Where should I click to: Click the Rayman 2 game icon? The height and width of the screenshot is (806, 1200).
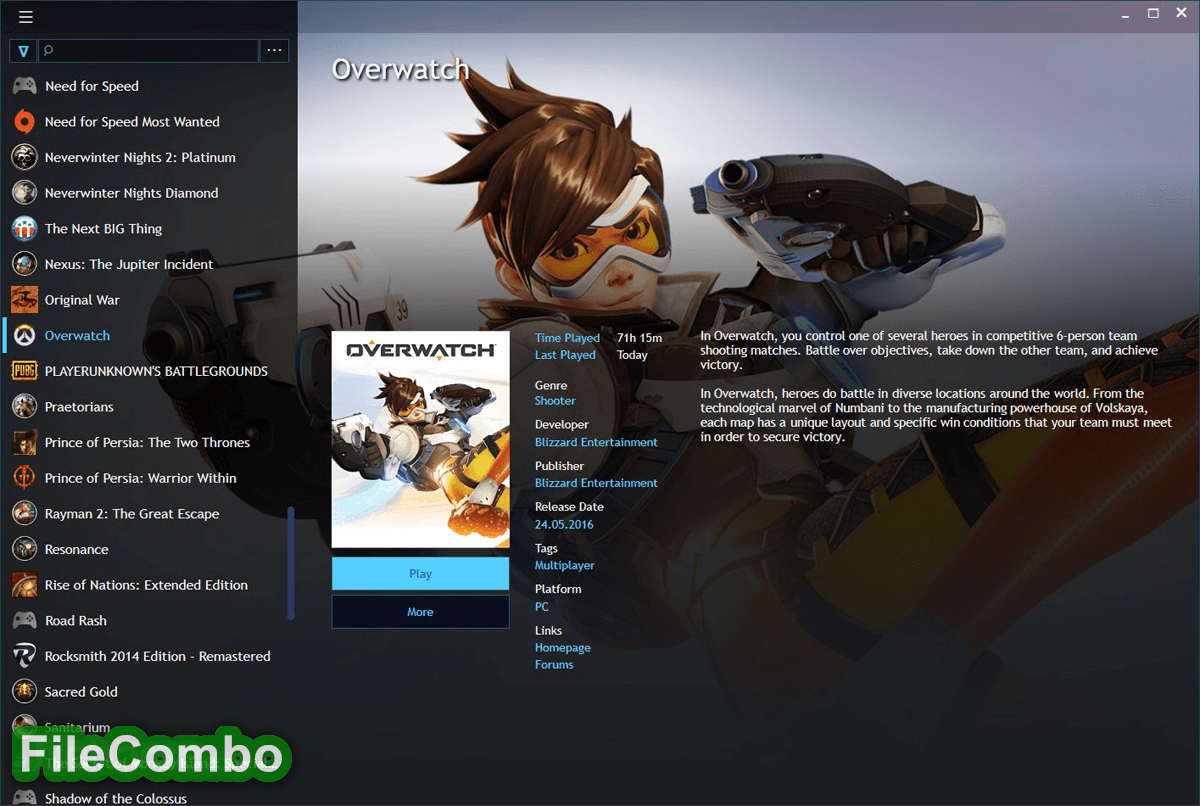click(25, 514)
